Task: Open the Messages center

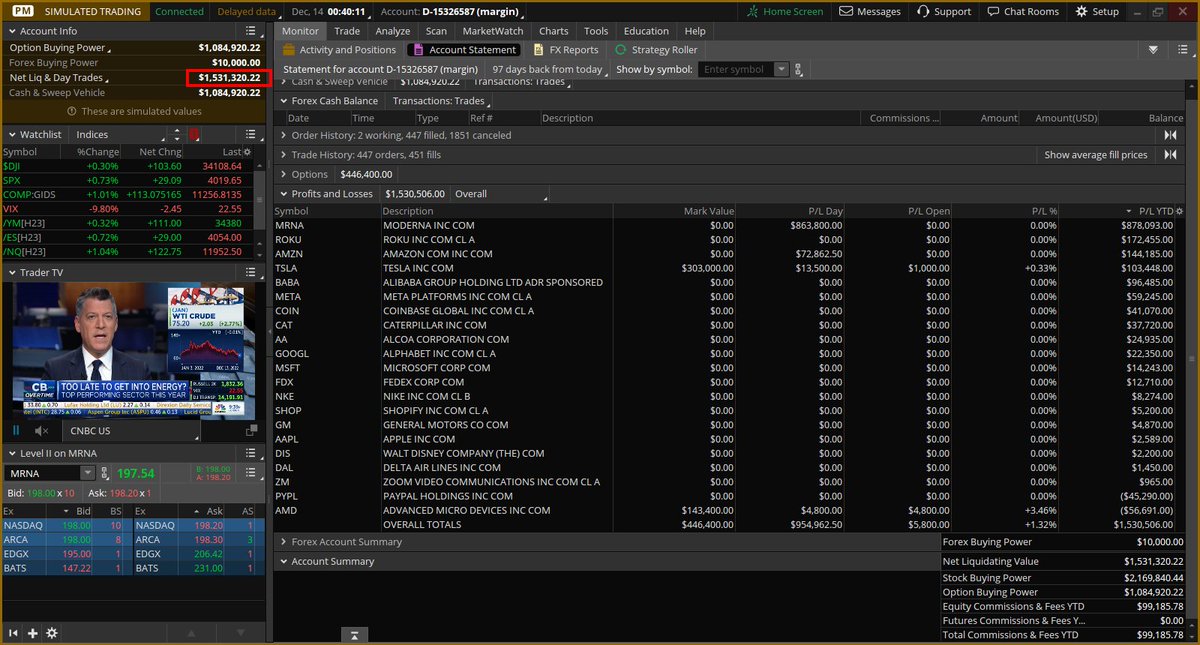Action: pos(870,11)
